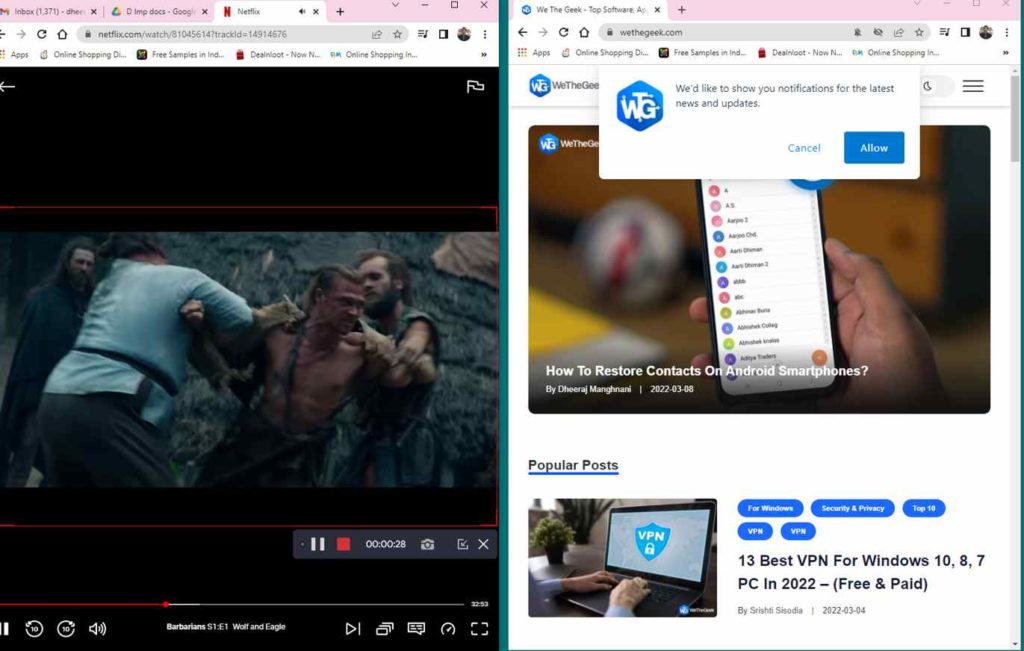Click the VPN laptop article thumbnail

622,558
